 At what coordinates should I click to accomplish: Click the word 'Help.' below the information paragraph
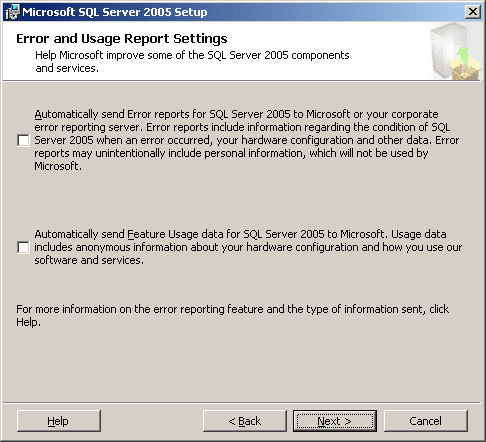coord(28,322)
